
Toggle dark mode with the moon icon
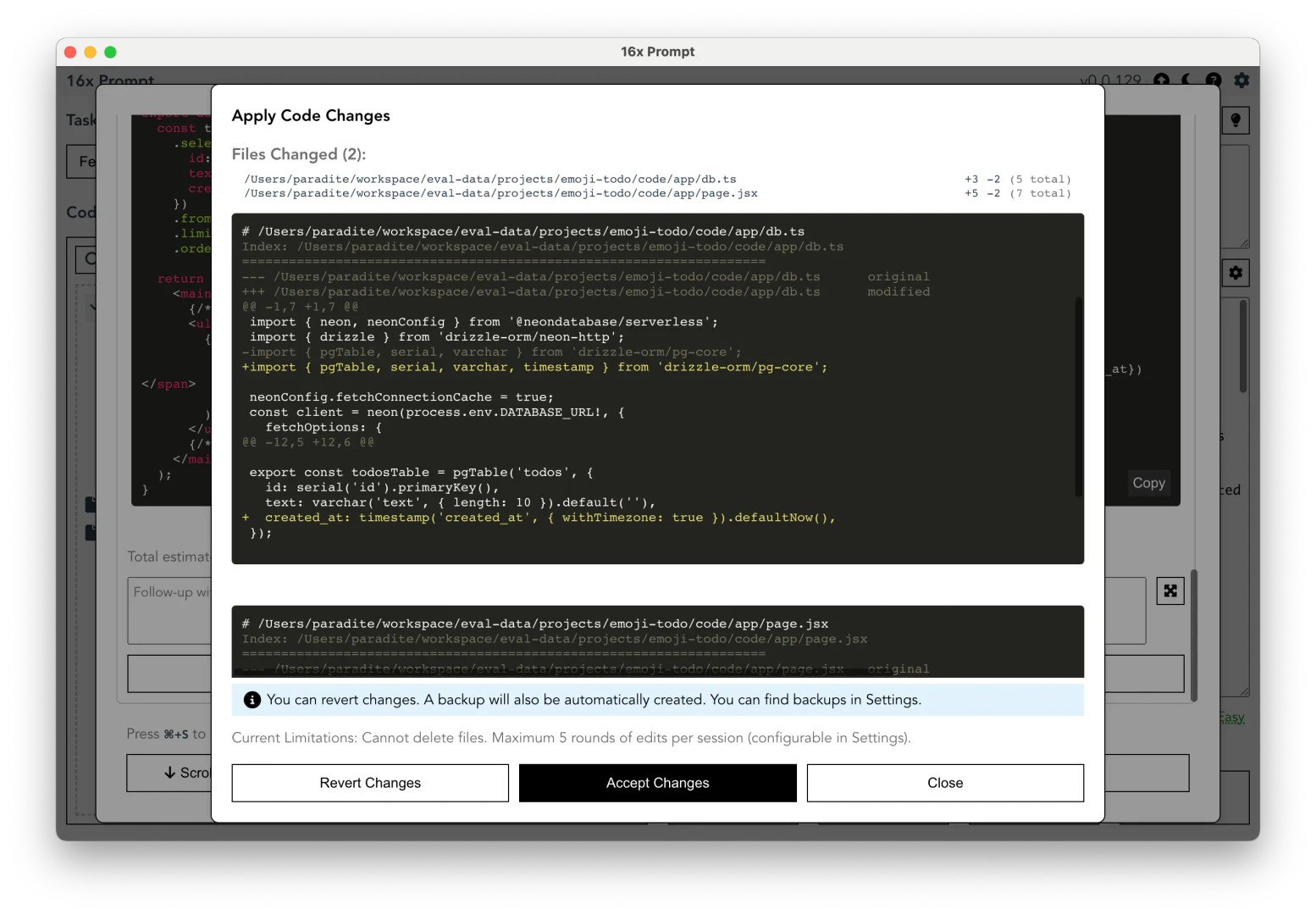pos(1187,80)
